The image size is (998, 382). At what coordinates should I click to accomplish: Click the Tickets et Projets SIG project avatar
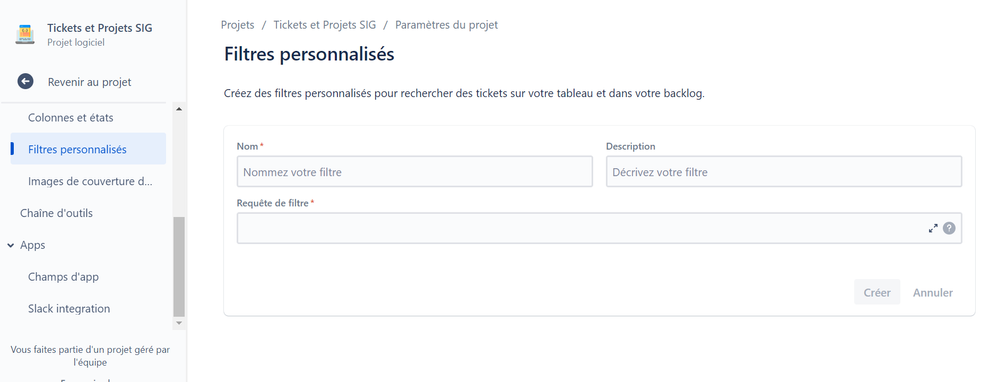pyautogui.click(x=25, y=34)
